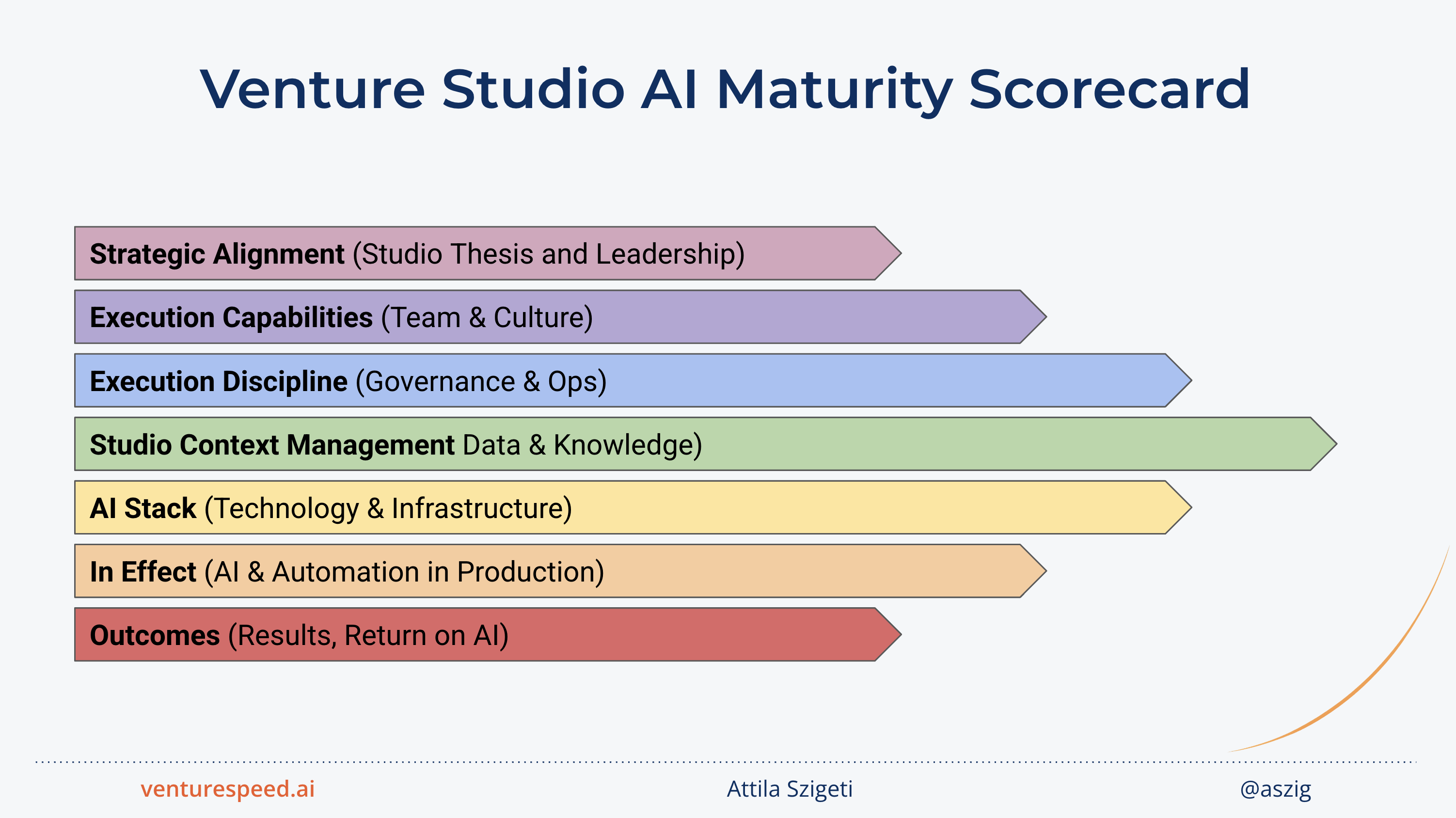Click the 'Technology & Infrastructure' text
The width and height of the screenshot is (1456, 818).
(388, 508)
